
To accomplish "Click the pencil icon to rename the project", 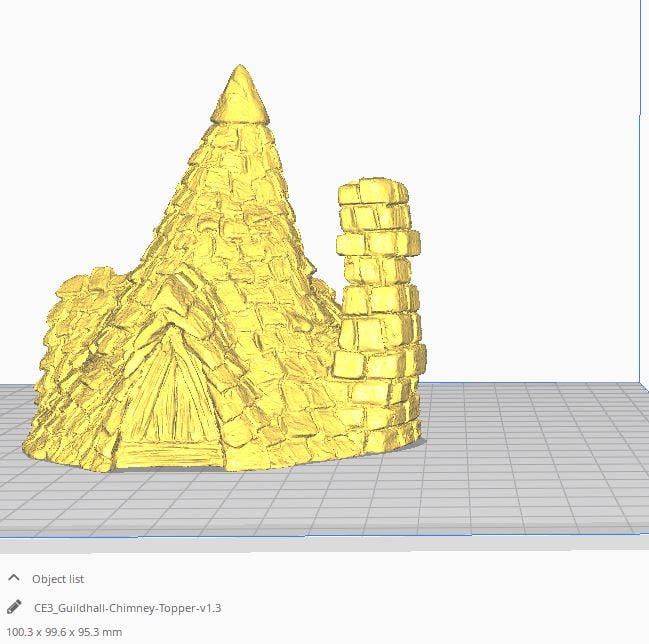I will (14, 607).
